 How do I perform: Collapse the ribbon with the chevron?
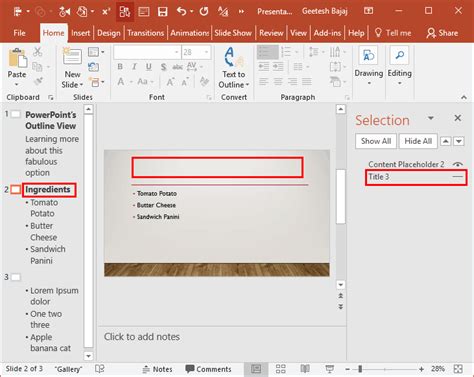point(464,97)
